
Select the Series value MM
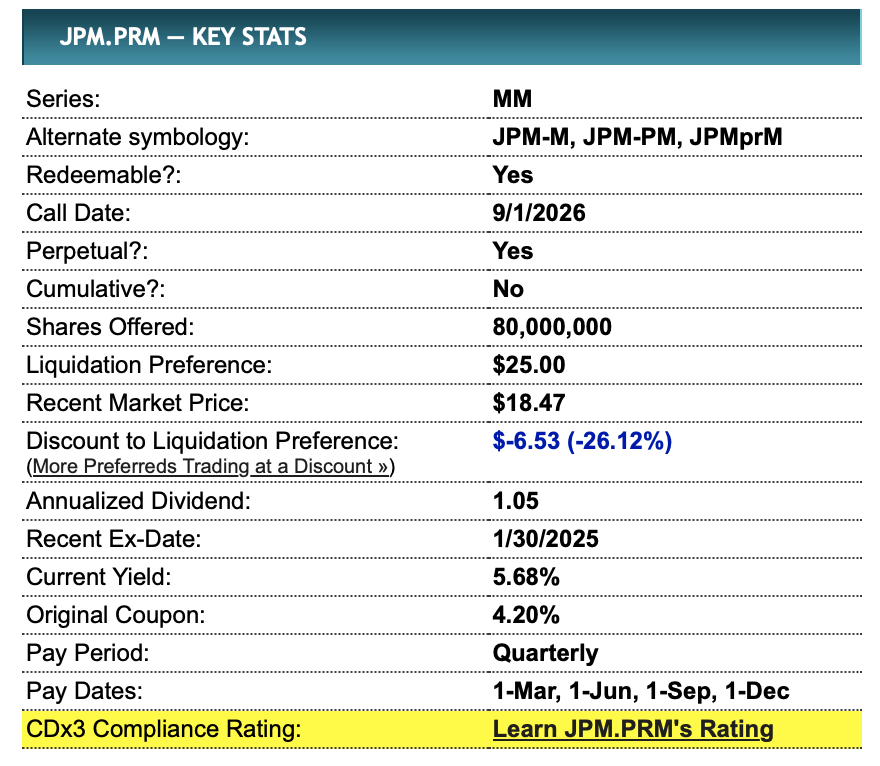tap(512, 99)
